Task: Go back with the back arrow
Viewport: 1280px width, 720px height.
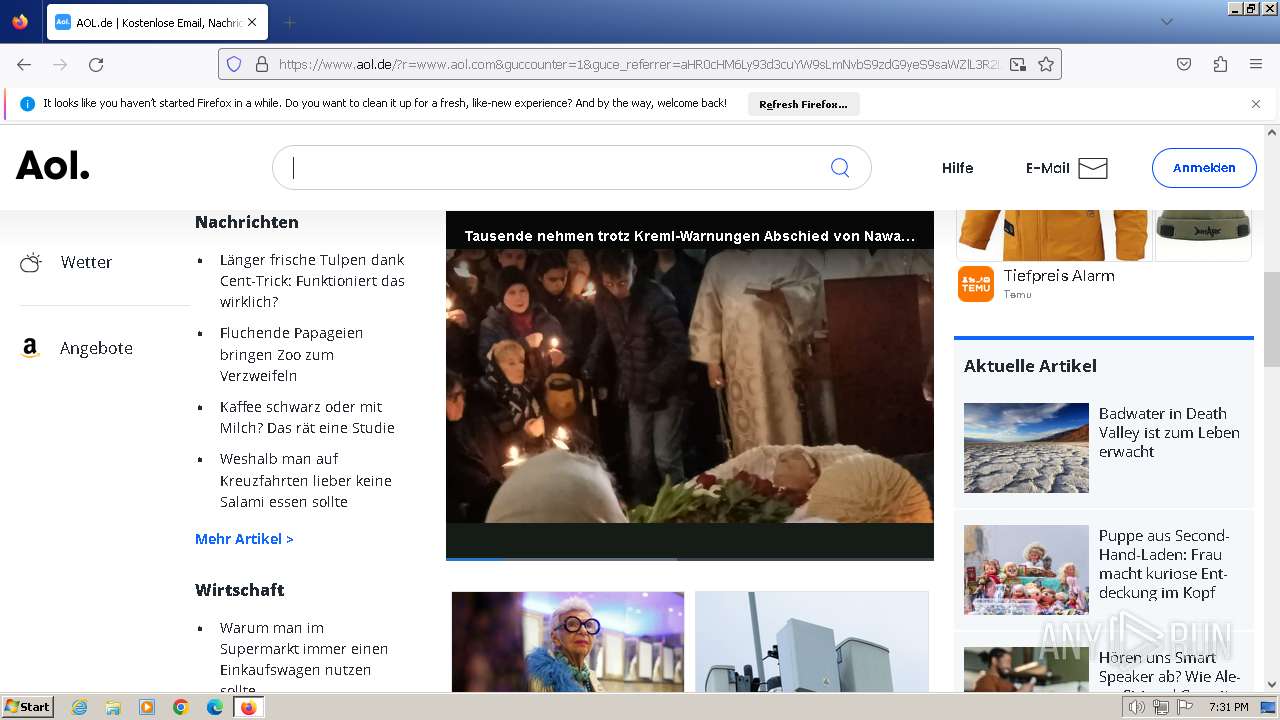Action: click(x=24, y=64)
